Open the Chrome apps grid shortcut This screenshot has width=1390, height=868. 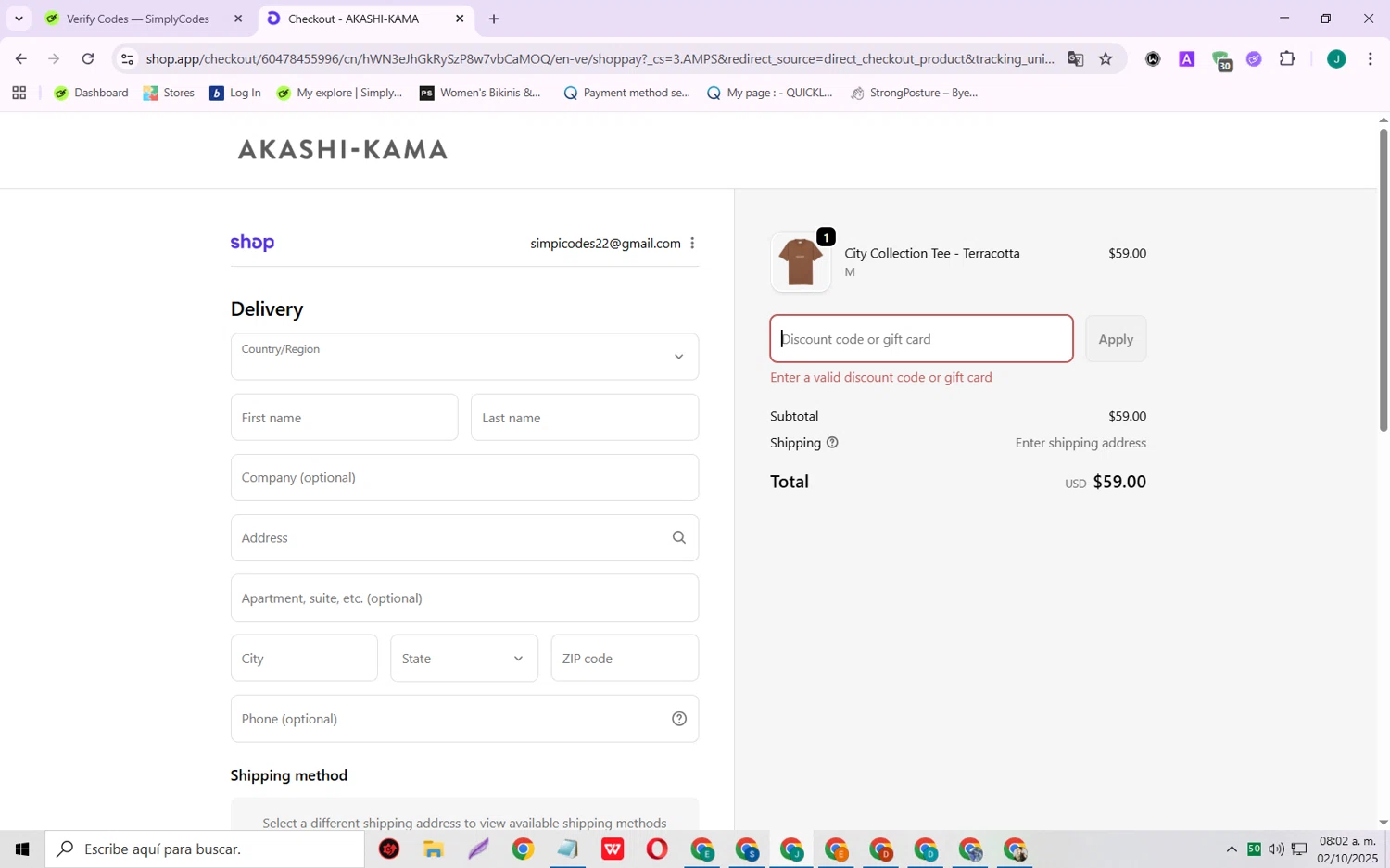(19, 93)
